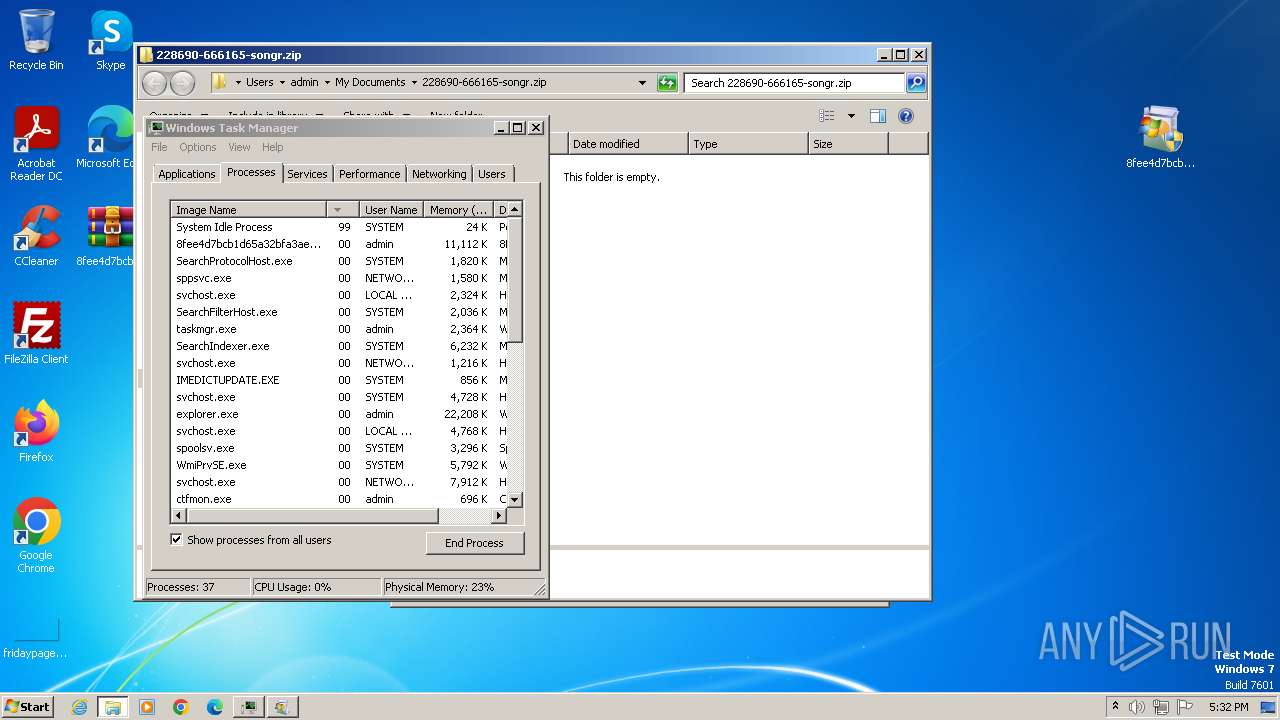Open the address bar history dropdown arrow

tap(642, 83)
